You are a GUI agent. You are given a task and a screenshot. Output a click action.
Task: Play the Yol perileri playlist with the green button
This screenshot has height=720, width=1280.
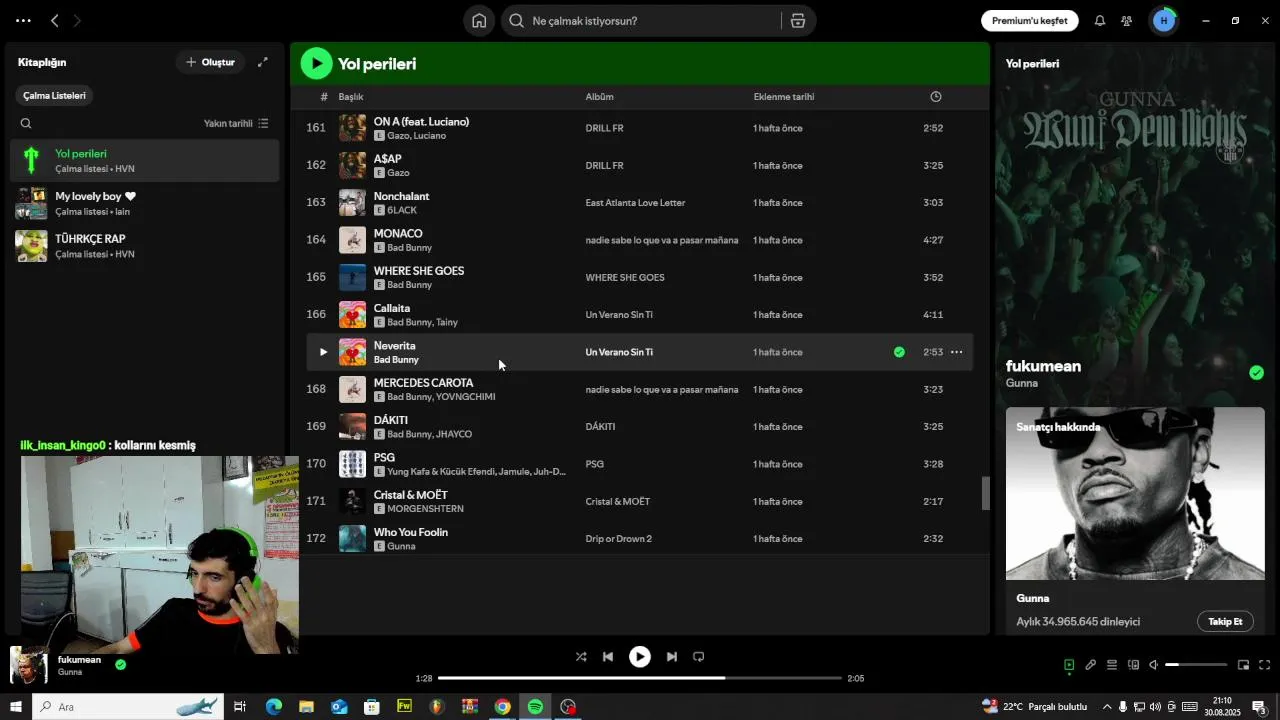coord(316,64)
